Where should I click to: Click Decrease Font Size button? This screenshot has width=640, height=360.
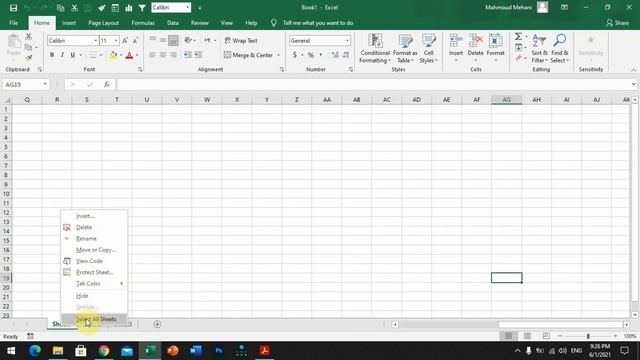[136, 40]
